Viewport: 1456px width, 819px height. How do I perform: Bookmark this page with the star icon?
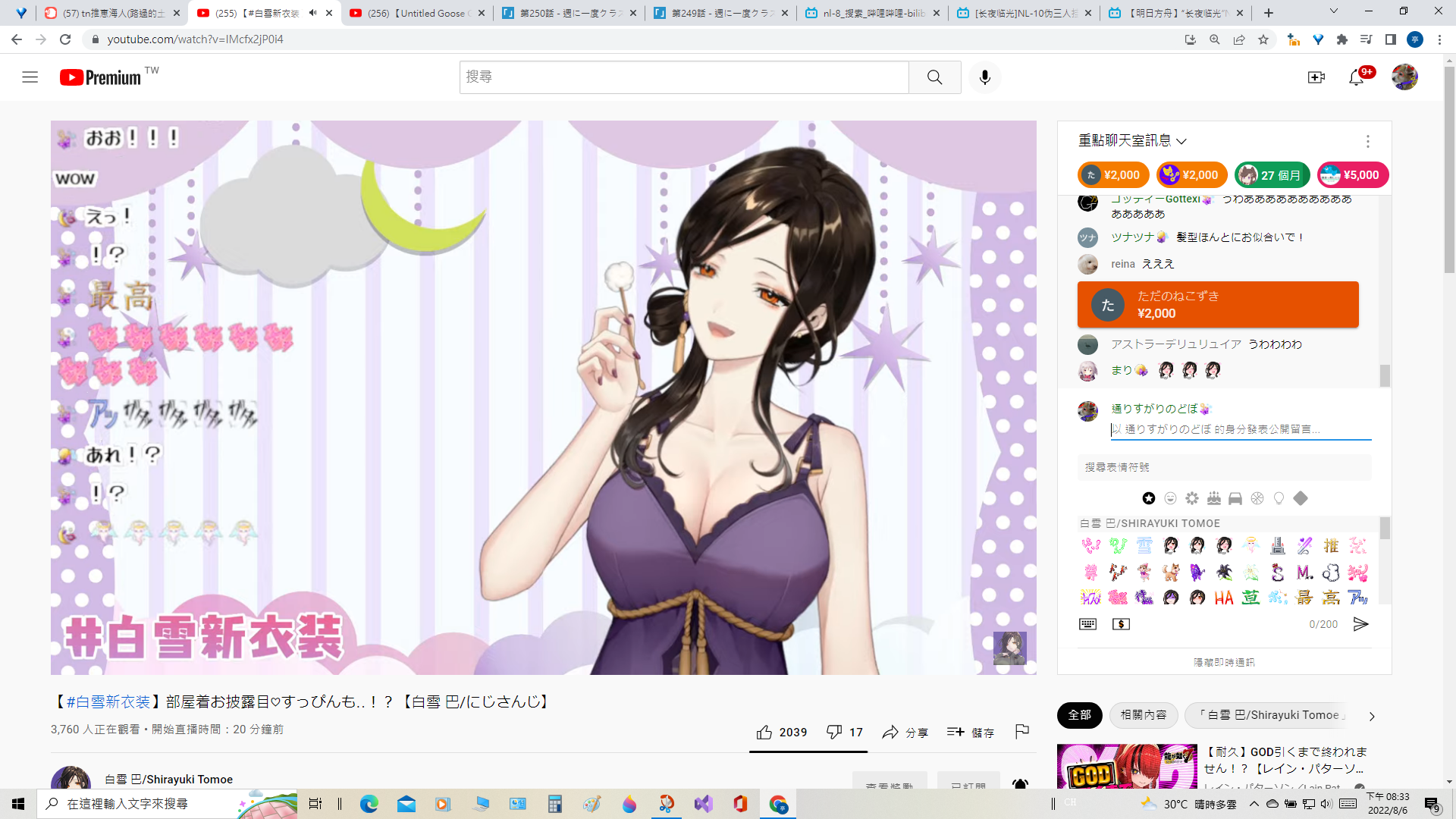click(x=1263, y=39)
